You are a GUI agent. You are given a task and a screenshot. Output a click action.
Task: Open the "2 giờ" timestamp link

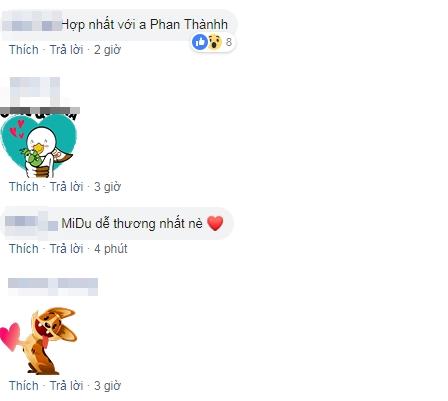107,50
